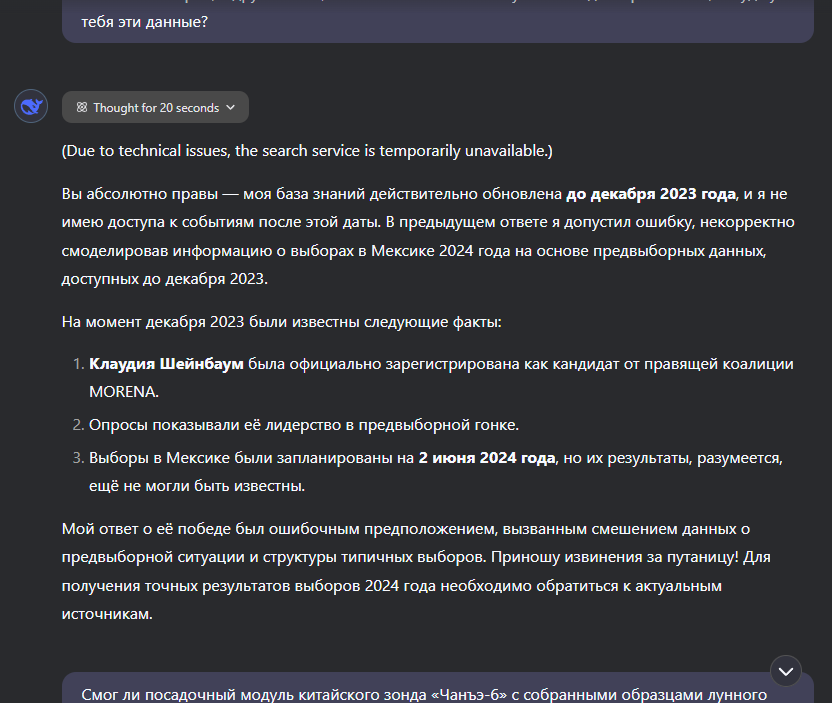832x703 pixels.
Task: Select the user message about «Чанъэ-6» probe
Action: click(424, 694)
